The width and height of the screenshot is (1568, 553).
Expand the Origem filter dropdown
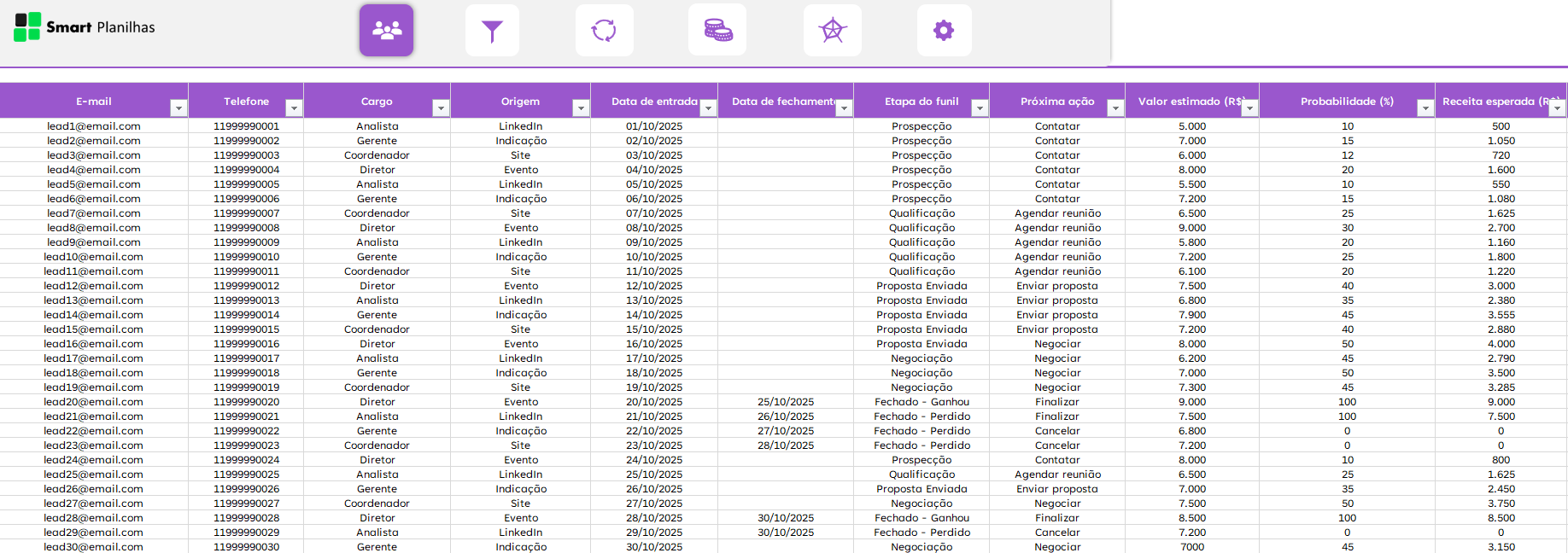point(581,108)
